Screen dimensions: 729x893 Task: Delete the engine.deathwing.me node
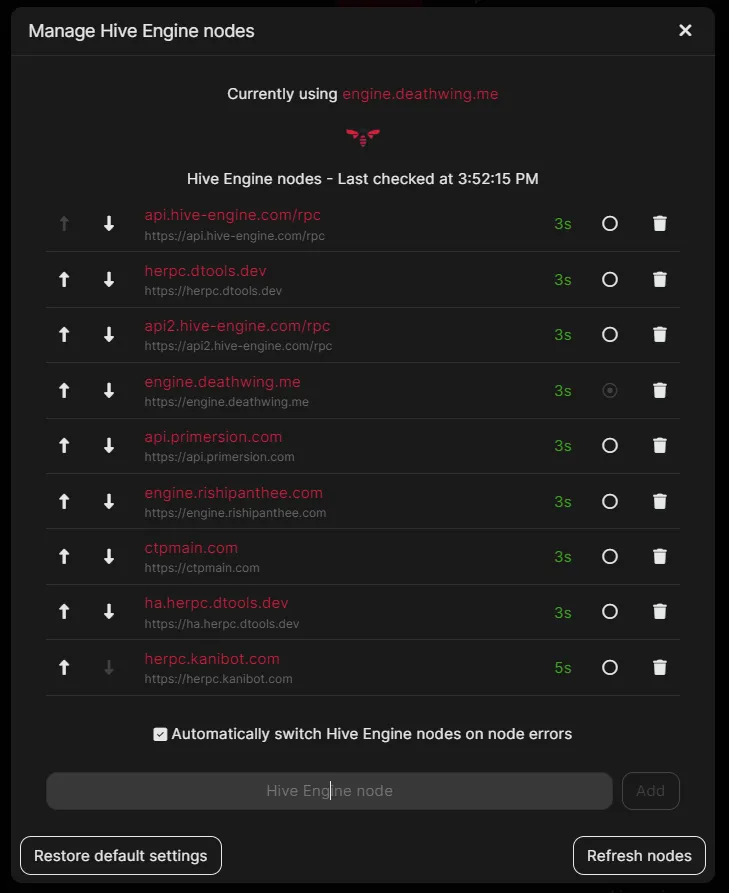(x=660, y=391)
